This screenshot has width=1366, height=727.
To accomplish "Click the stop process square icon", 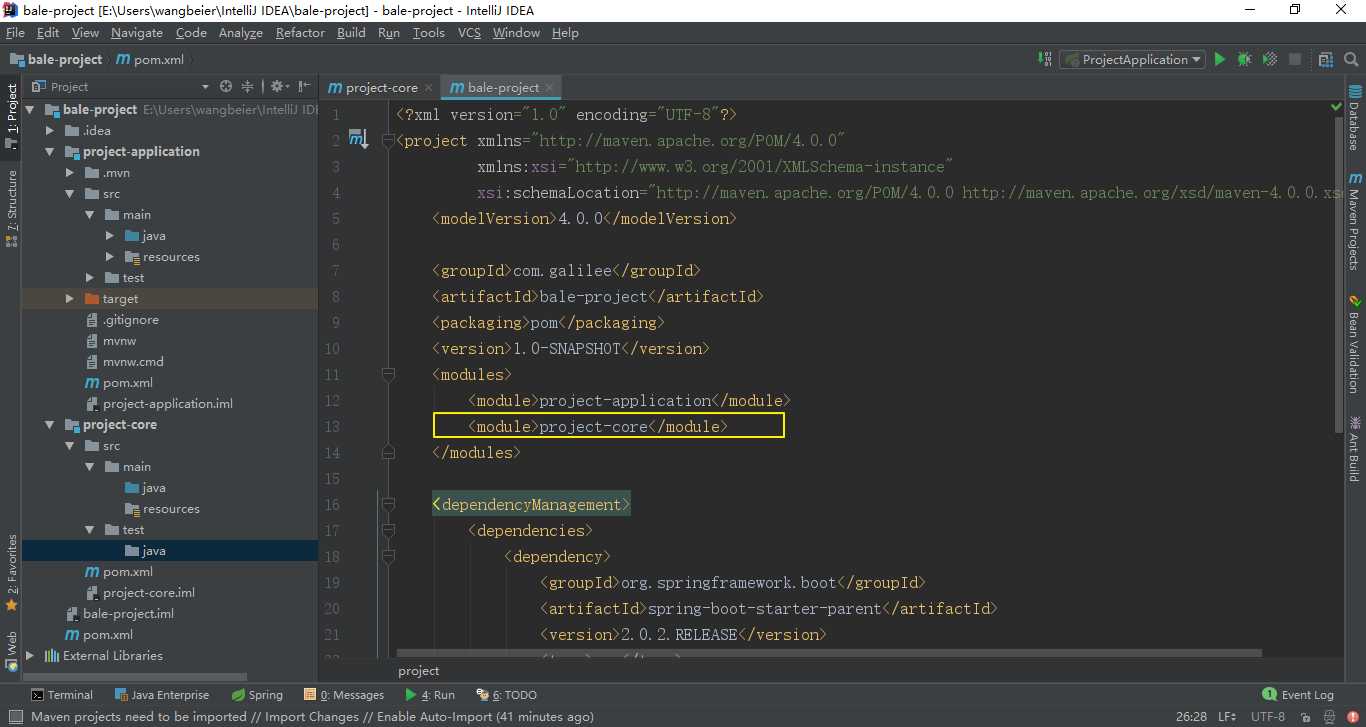I will (1295, 60).
